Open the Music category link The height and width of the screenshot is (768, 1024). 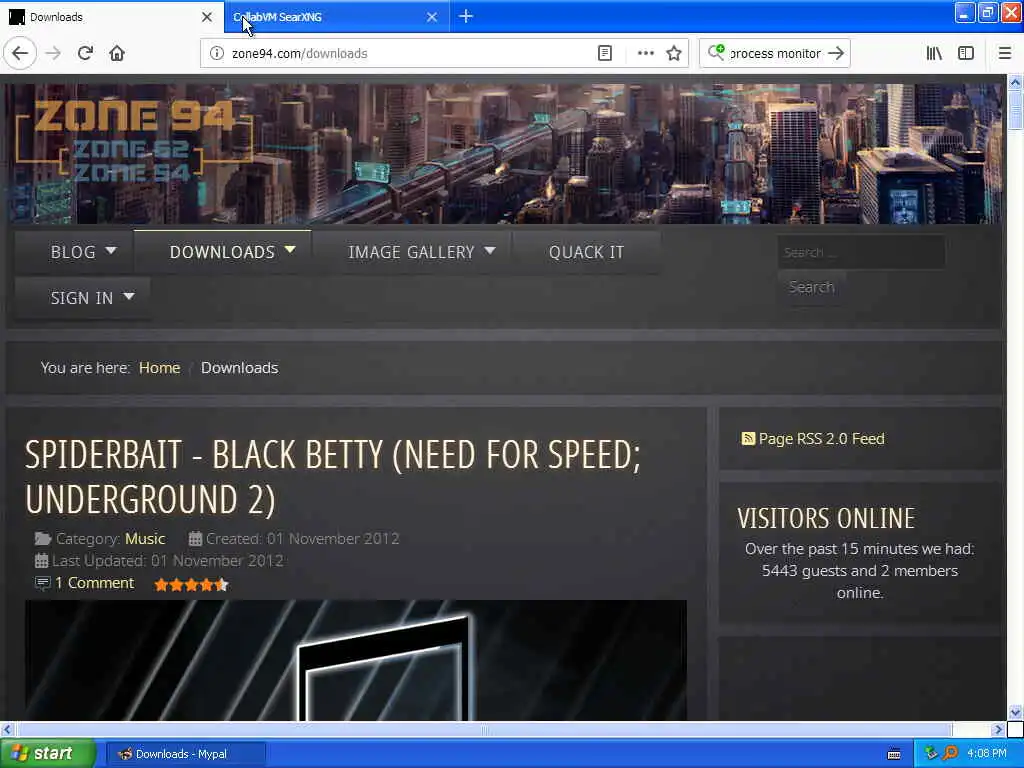pos(145,539)
